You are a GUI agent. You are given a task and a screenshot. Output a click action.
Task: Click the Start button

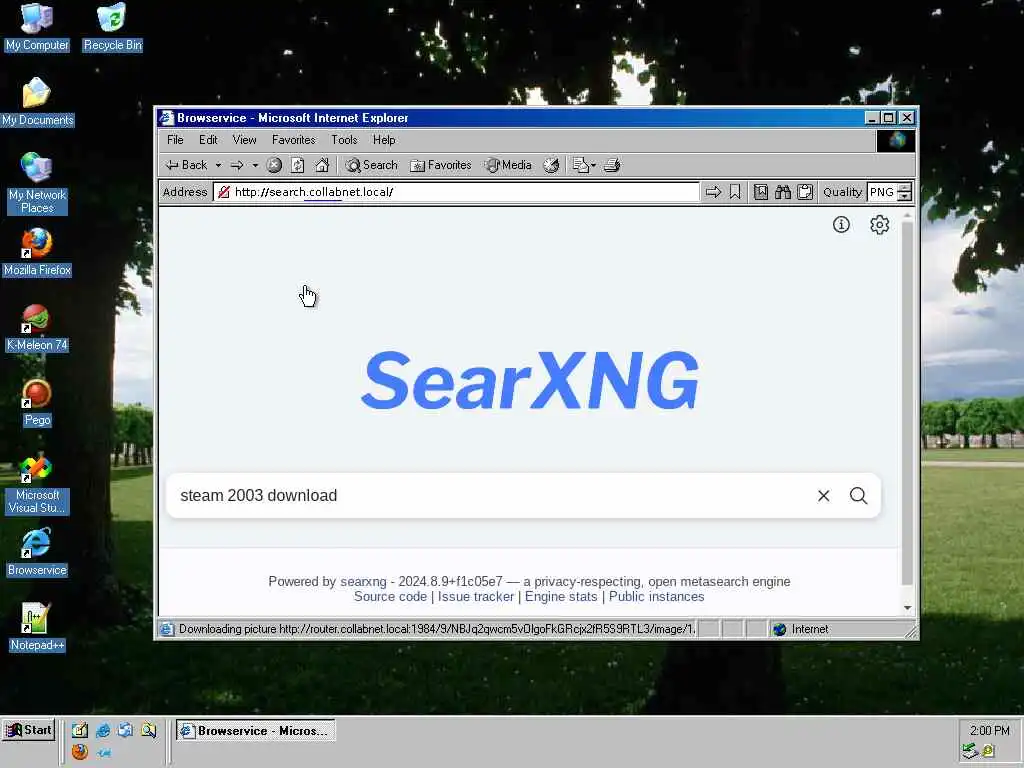click(28, 730)
